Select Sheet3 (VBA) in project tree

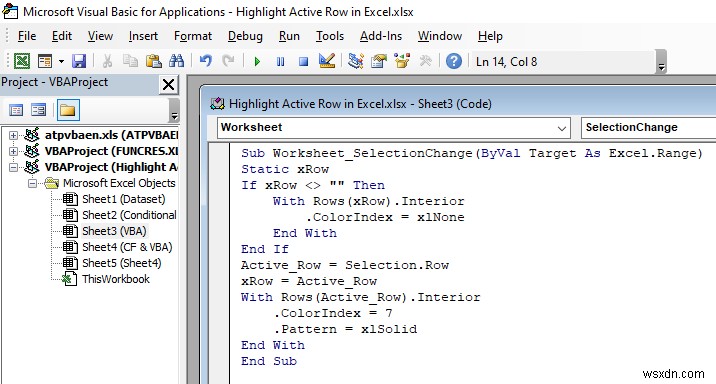(x=114, y=231)
